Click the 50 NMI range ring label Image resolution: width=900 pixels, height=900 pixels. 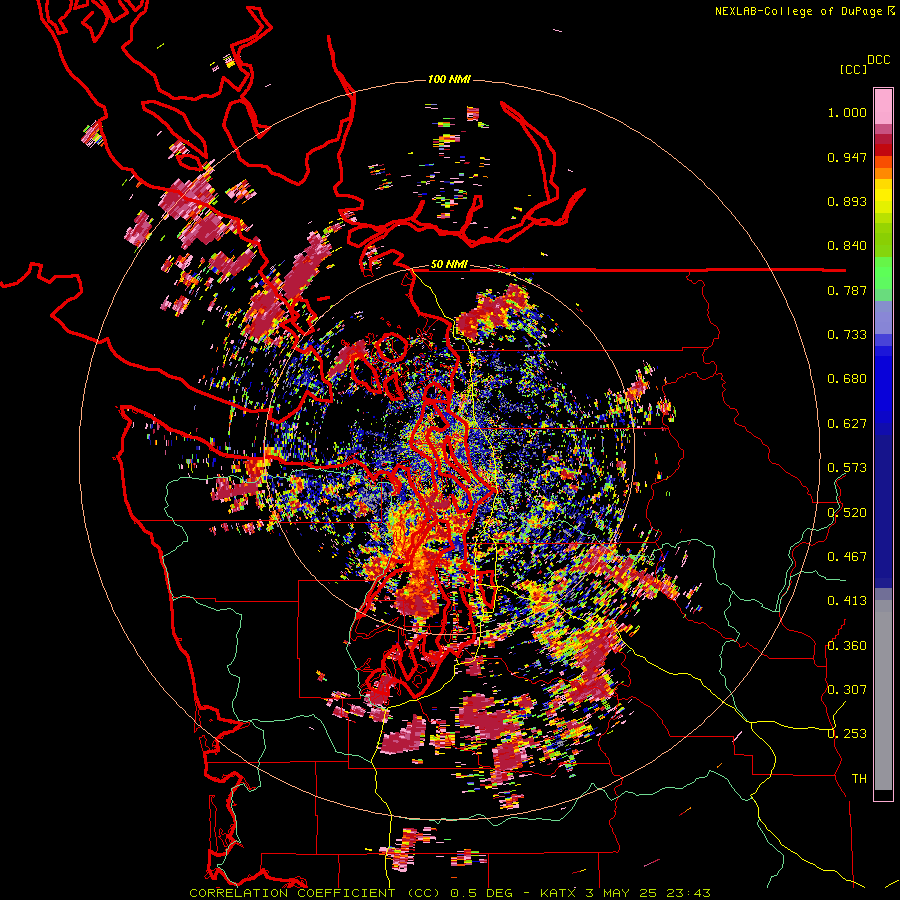point(449,264)
